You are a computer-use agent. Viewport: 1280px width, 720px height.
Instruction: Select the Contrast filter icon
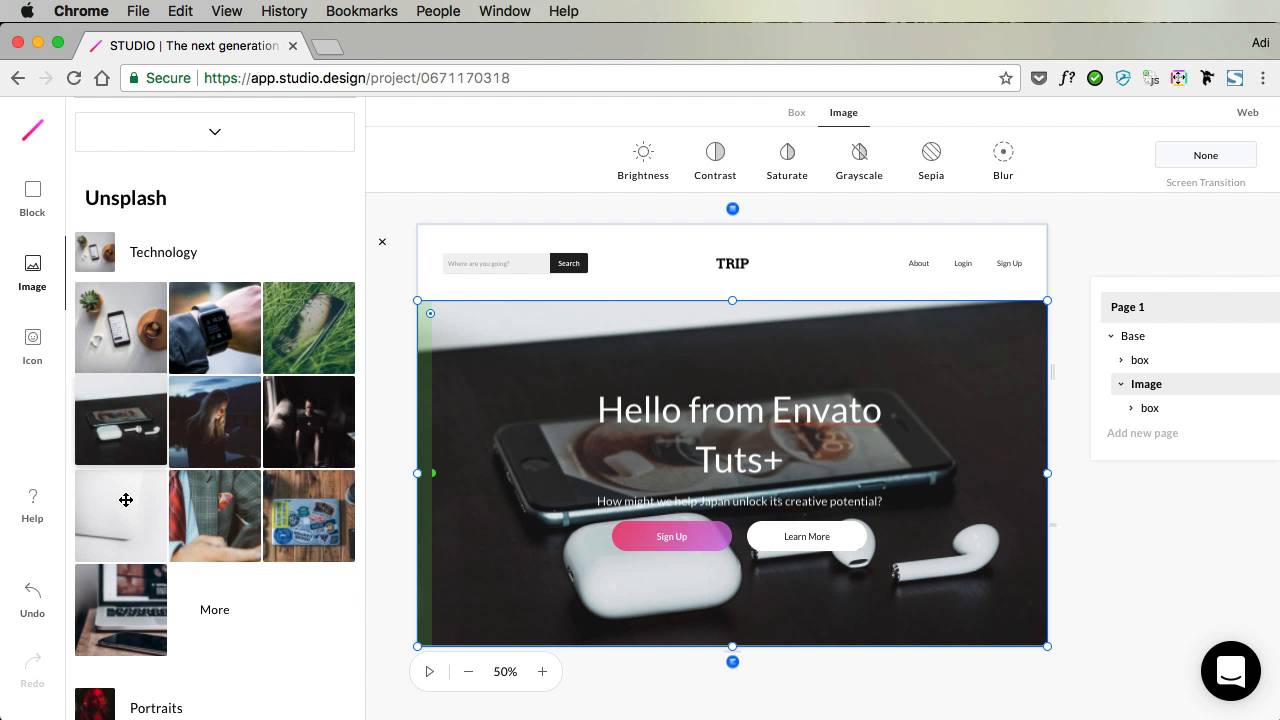click(x=715, y=152)
